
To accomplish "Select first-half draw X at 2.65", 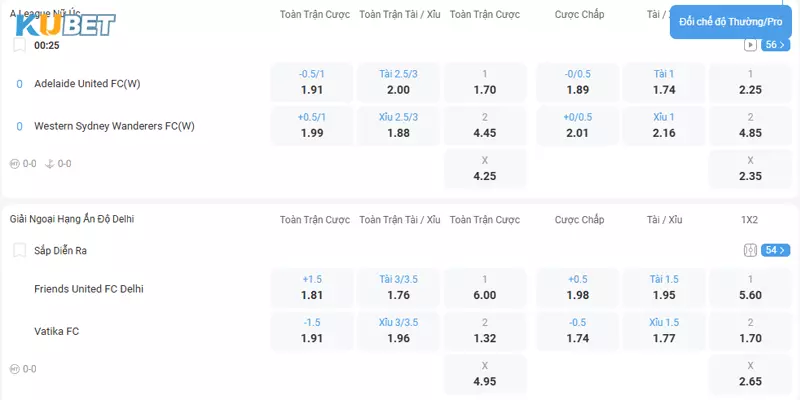I will [x=749, y=374].
